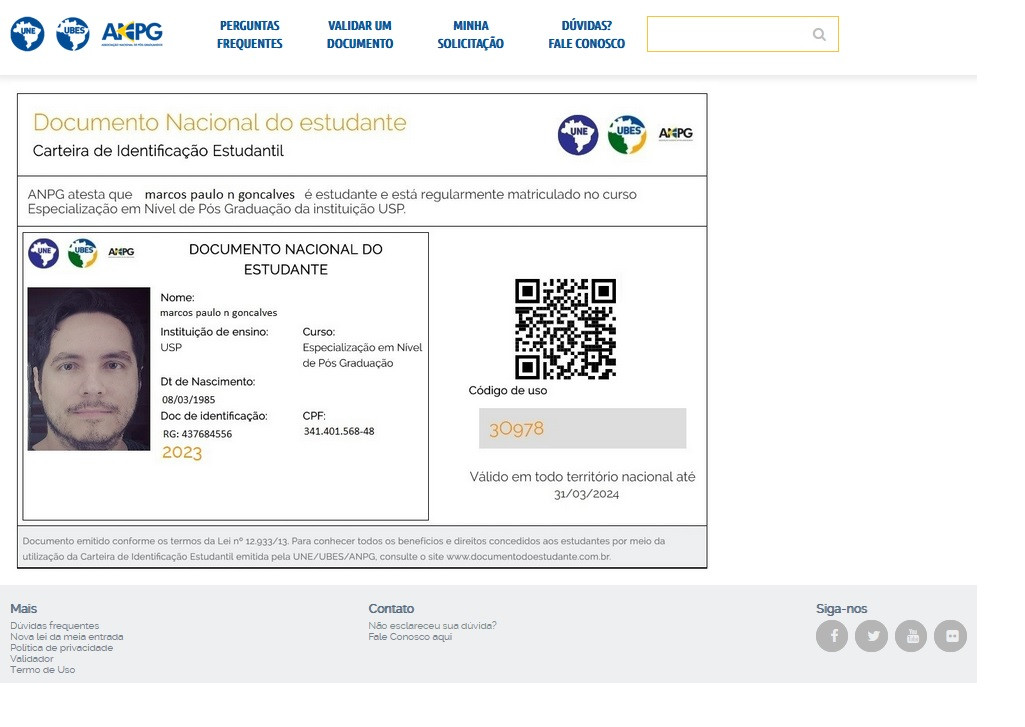Click the Código de uso label

pyautogui.click(x=508, y=390)
